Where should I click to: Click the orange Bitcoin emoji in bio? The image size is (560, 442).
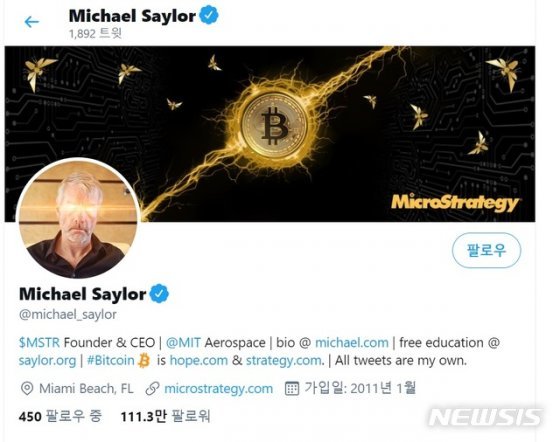(x=144, y=360)
